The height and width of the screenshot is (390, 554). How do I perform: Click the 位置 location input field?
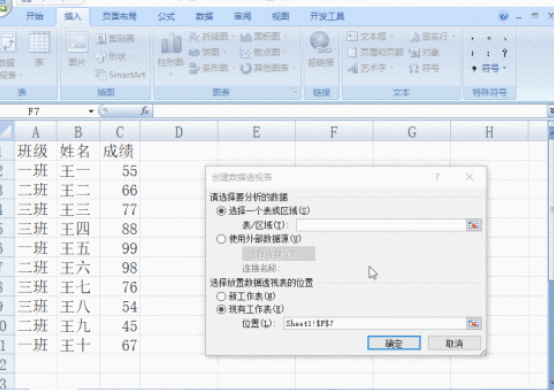click(375, 323)
